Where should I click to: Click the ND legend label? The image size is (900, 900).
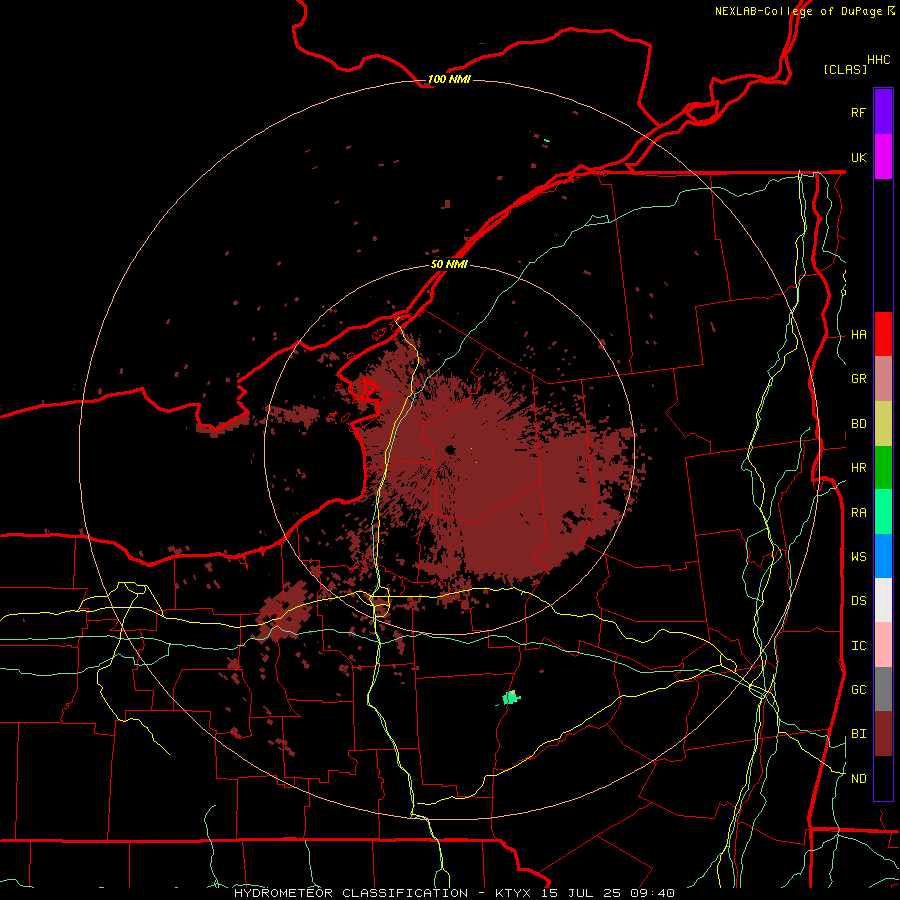coord(859,779)
